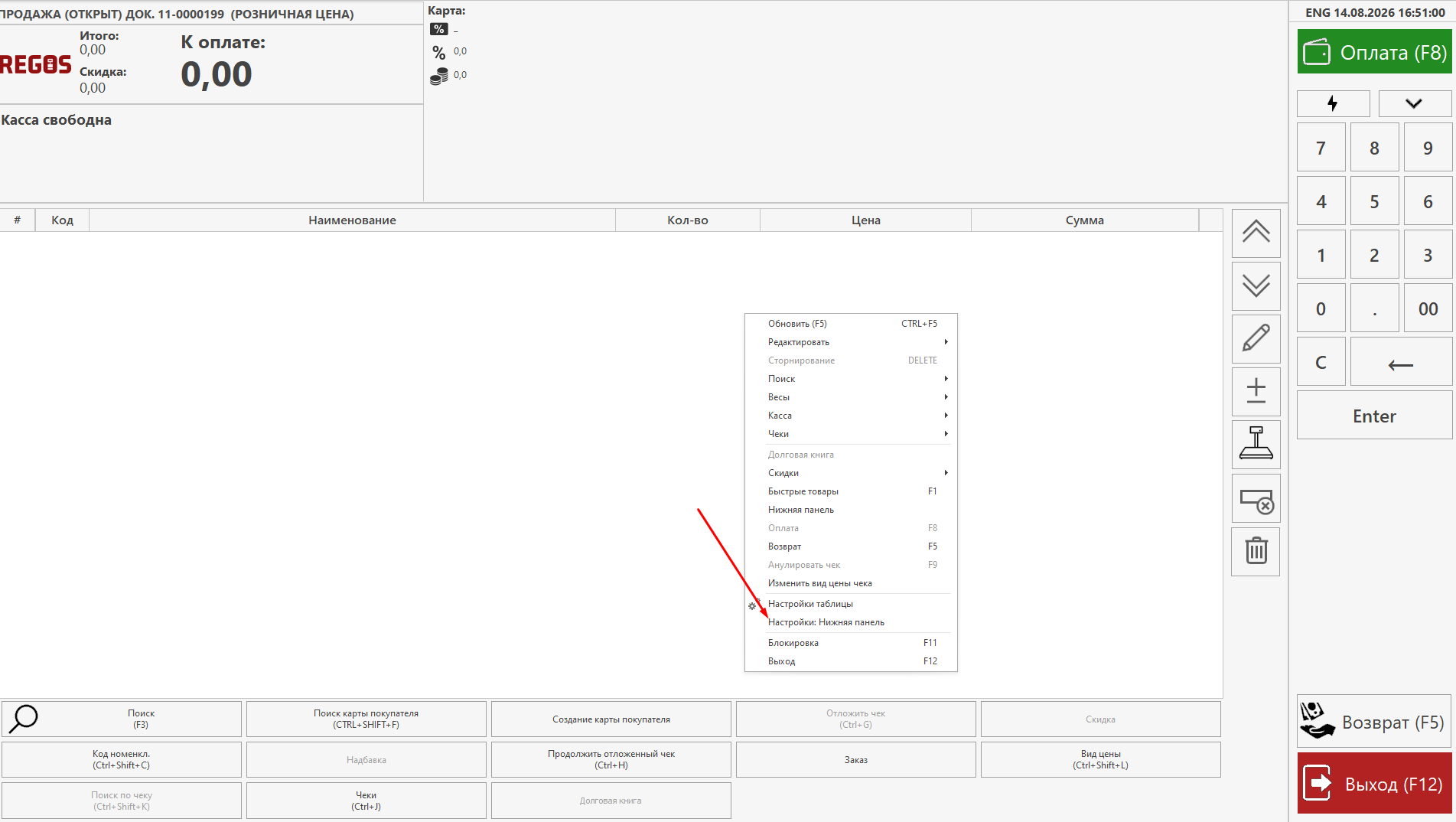The width and height of the screenshot is (1456, 822).
Task: Click the Кол-во column header
Action: coord(688,220)
